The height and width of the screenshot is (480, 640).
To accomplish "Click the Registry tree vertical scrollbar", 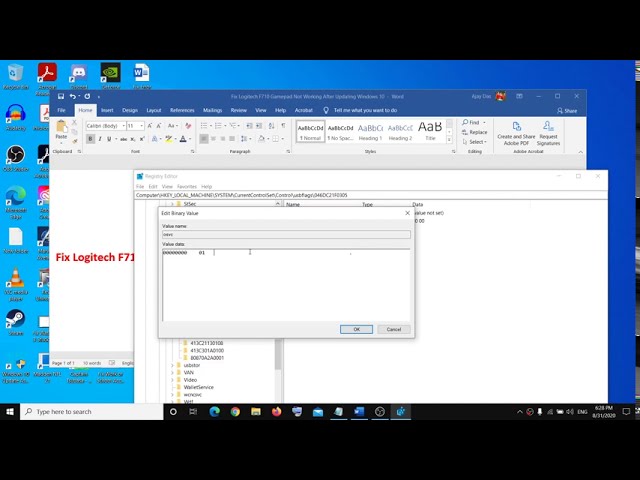I will (278, 355).
